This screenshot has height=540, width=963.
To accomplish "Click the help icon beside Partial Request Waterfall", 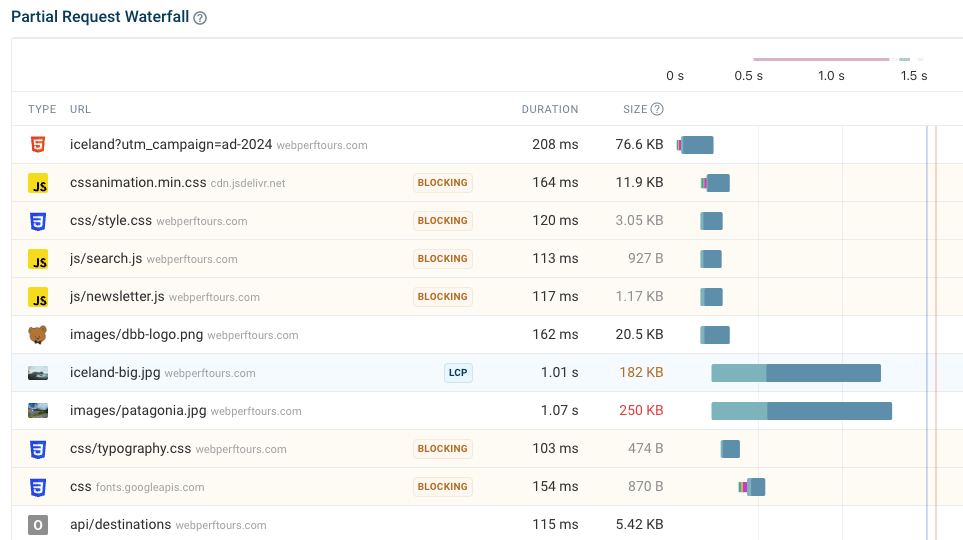I will [200, 18].
